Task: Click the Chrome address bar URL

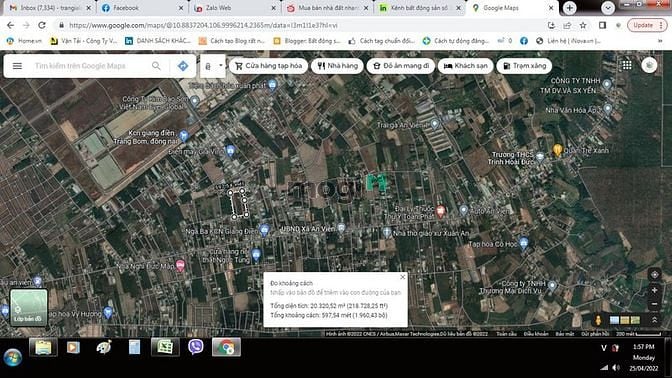Action: [203, 25]
